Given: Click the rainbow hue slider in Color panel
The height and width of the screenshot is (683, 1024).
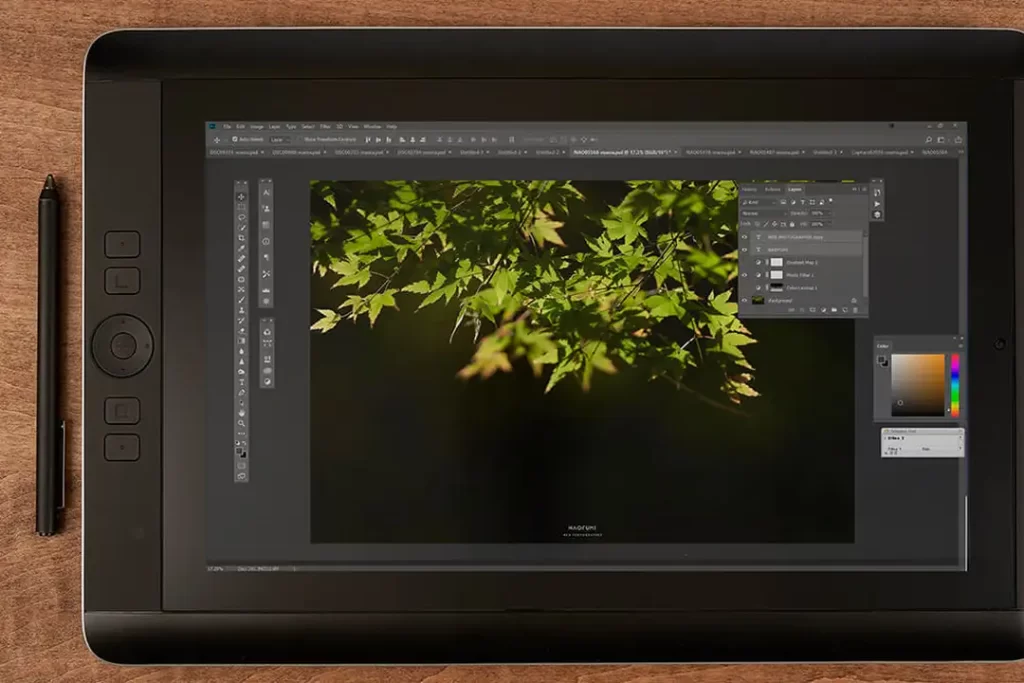Looking at the screenshot, I should [954, 385].
